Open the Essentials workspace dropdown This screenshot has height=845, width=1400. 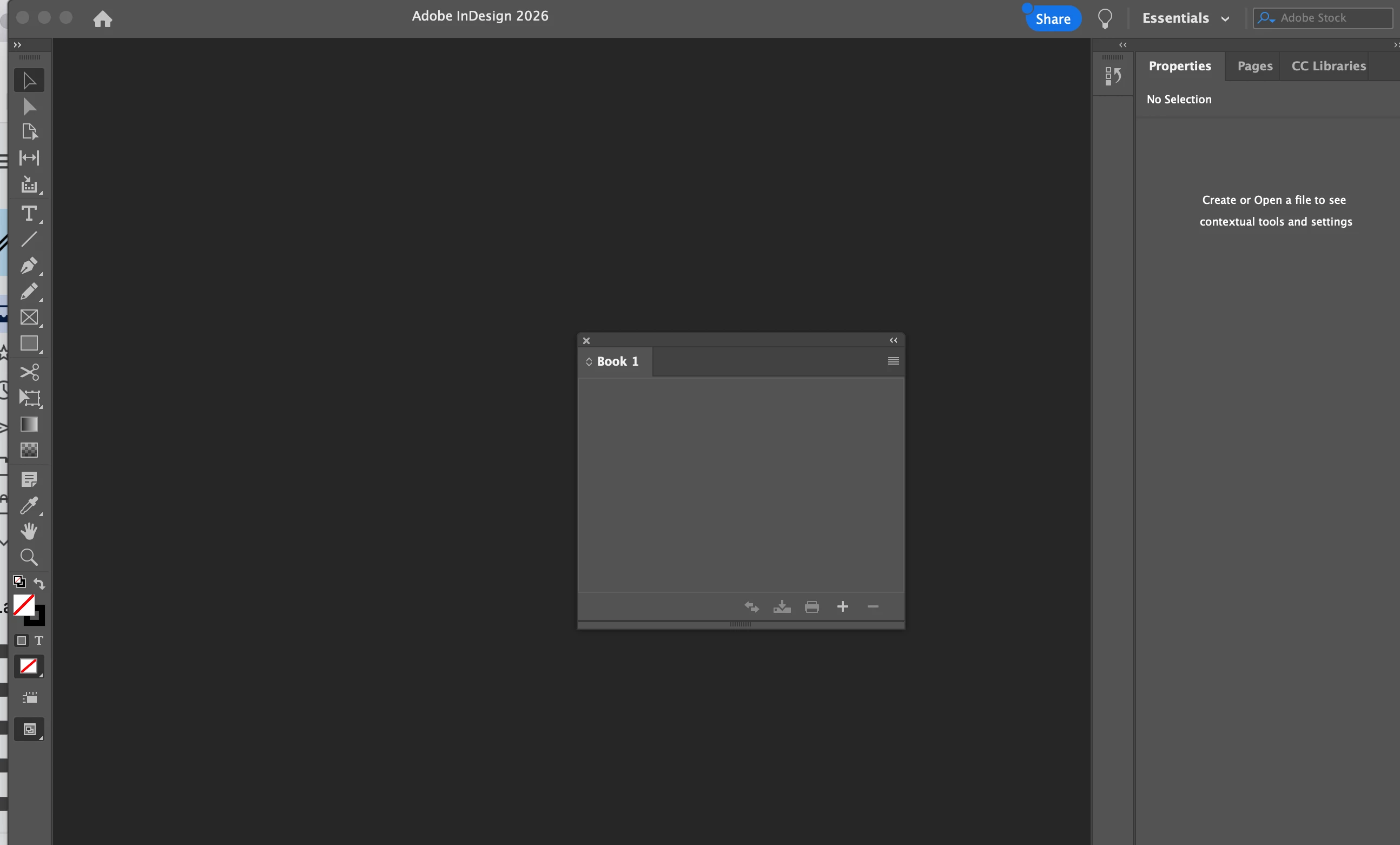pos(1186,18)
